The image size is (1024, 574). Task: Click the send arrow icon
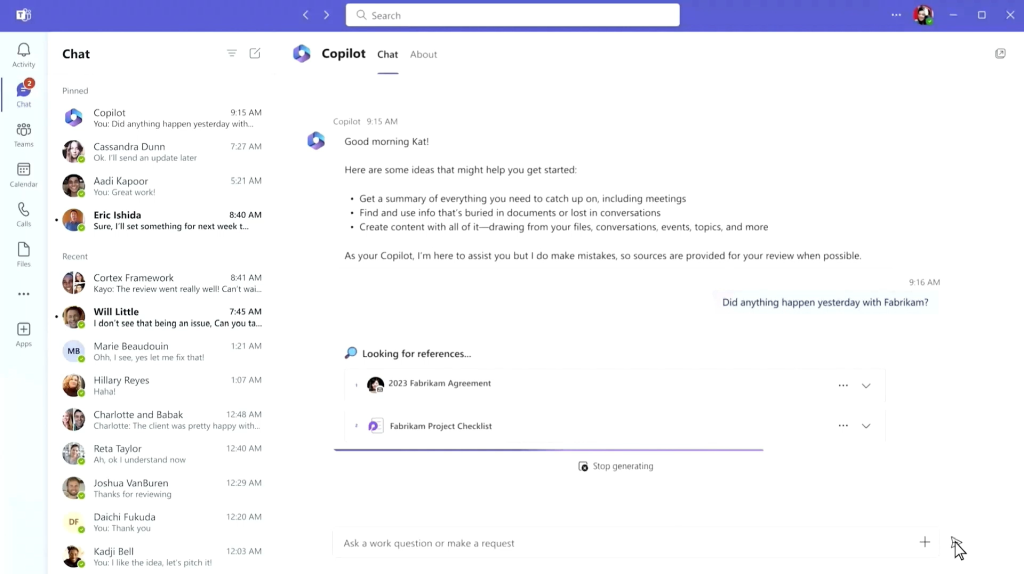point(955,543)
